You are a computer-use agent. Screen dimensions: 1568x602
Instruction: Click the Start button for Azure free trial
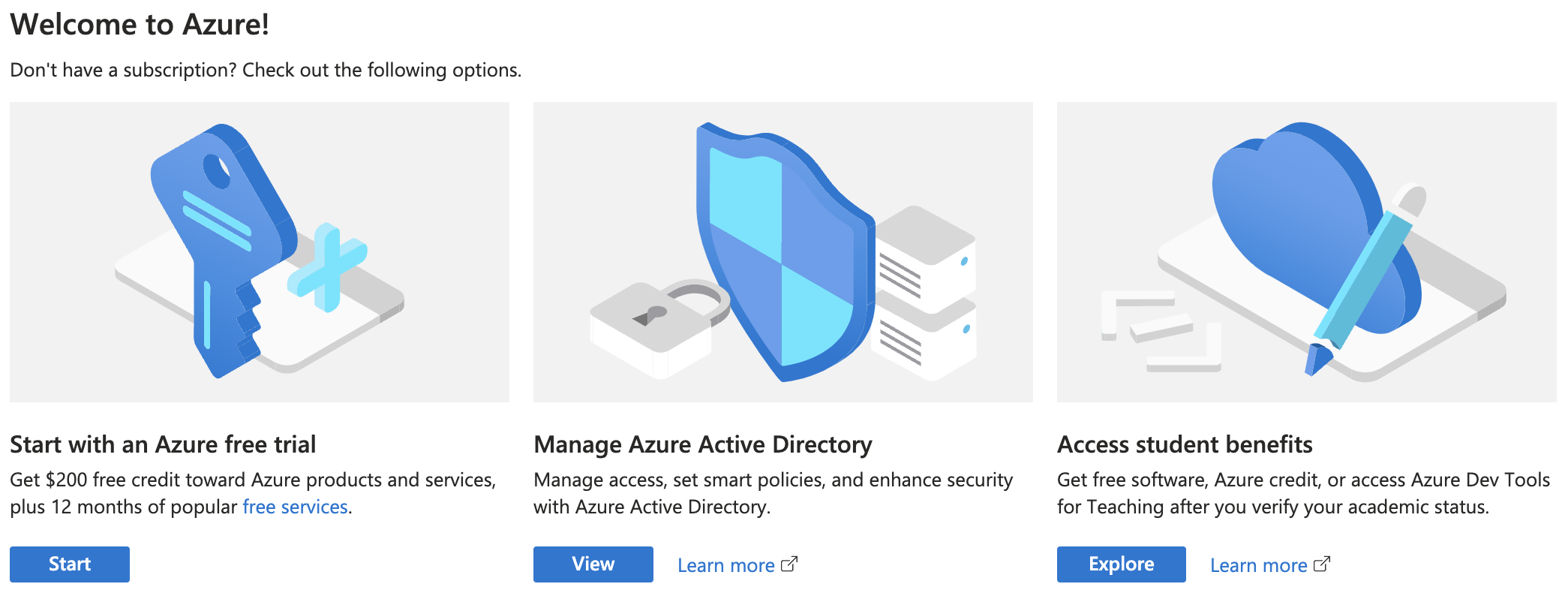(x=70, y=564)
